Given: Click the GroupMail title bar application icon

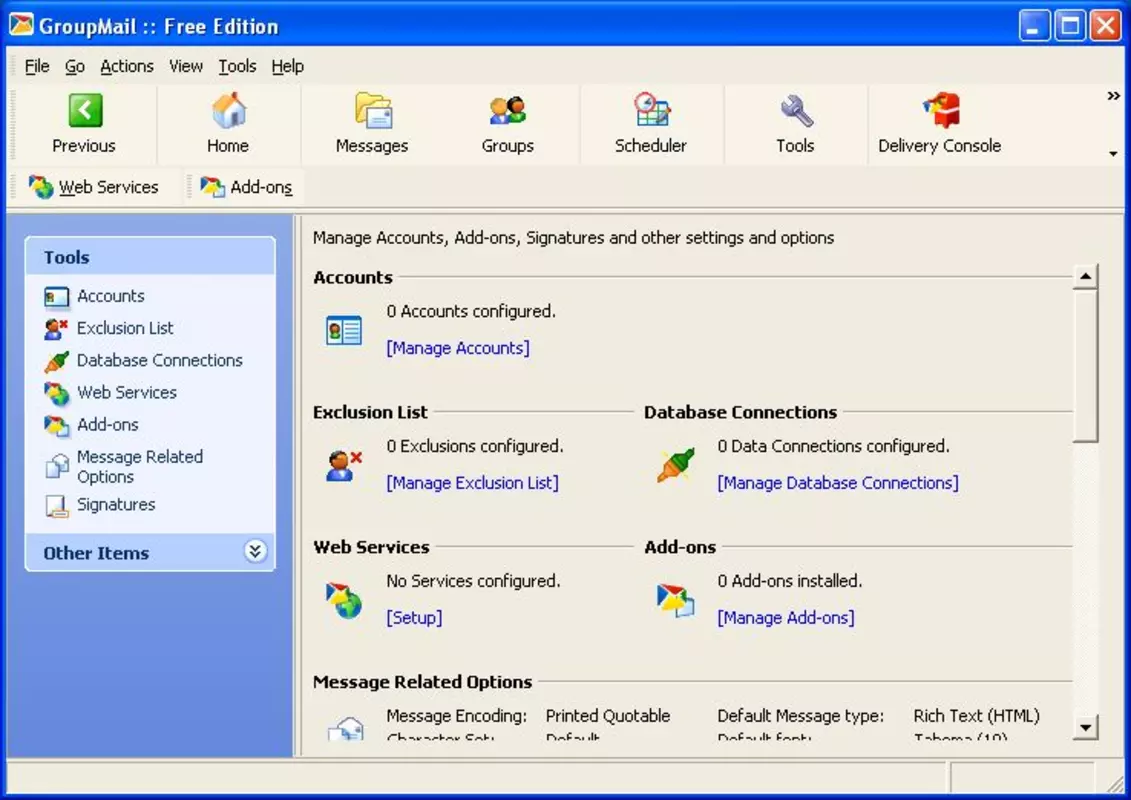Looking at the screenshot, I should pos(22,25).
